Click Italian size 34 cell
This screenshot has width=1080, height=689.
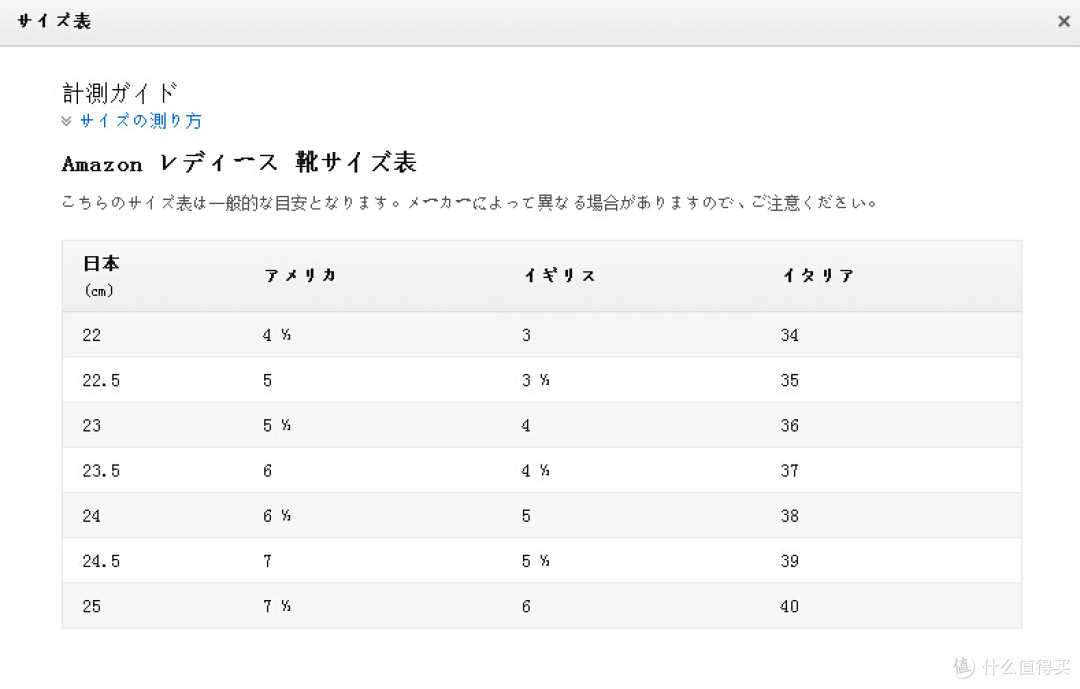[x=789, y=335]
